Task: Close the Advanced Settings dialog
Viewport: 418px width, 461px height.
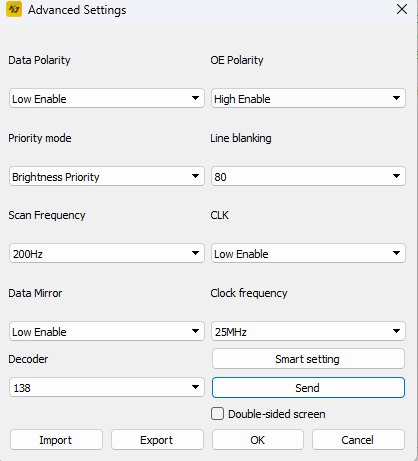Action: point(402,9)
